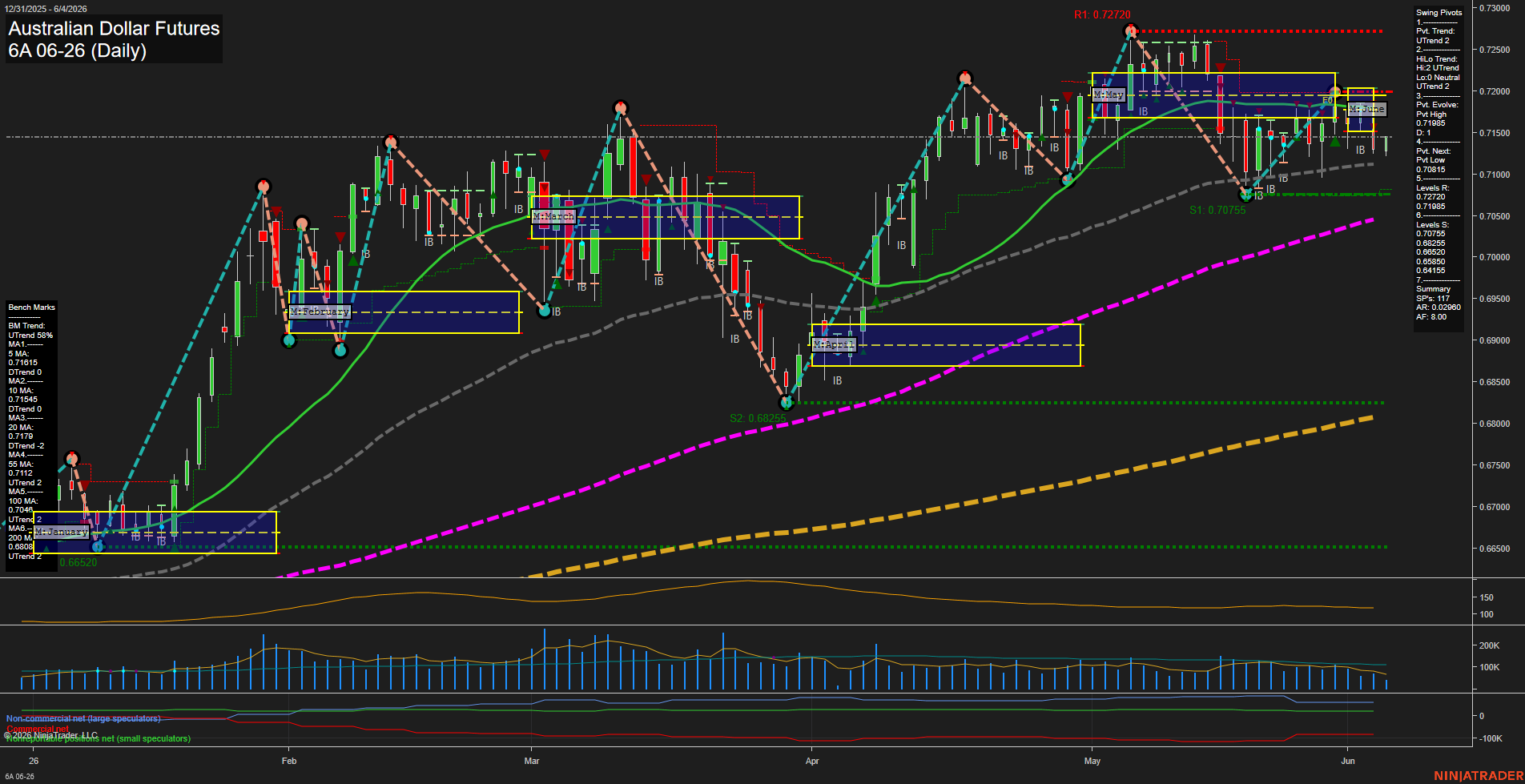Click the HiLo Trend: entry in Swing Pivots
Screen dimensions: 1525x784
click(1437, 59)
